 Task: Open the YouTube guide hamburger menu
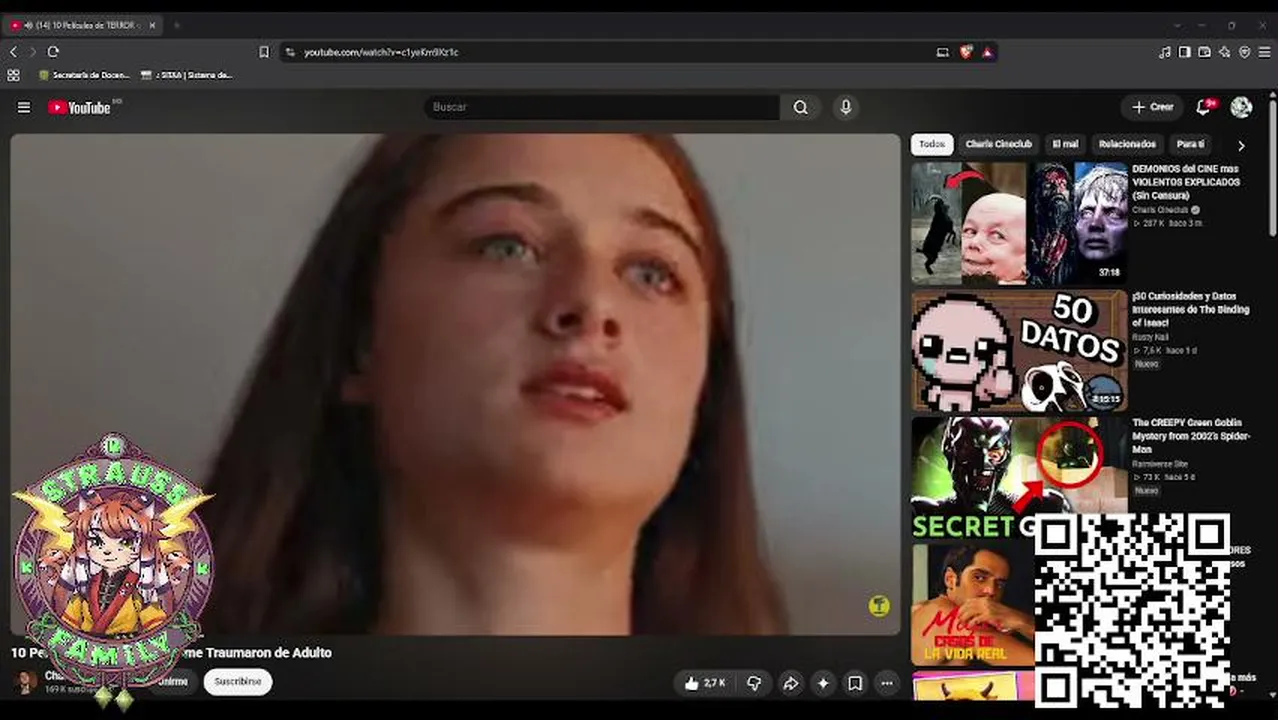click(24, 107)
